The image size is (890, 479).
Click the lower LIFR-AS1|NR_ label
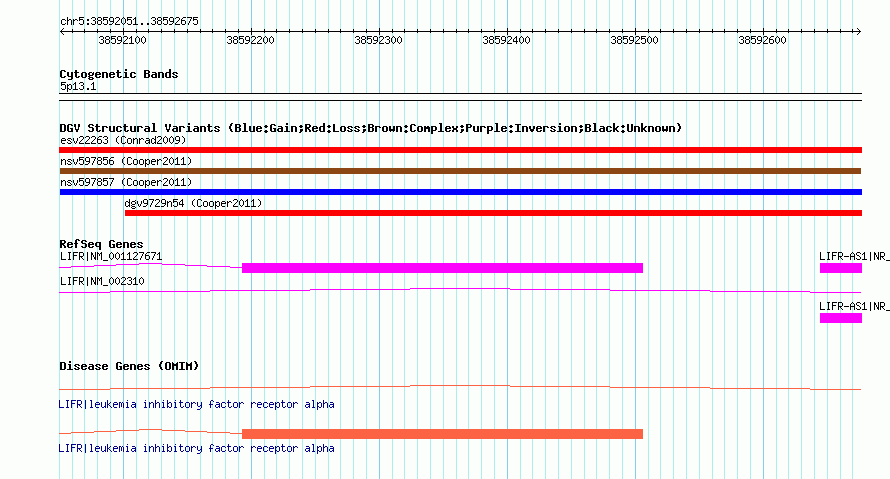(x=854, y=306)
